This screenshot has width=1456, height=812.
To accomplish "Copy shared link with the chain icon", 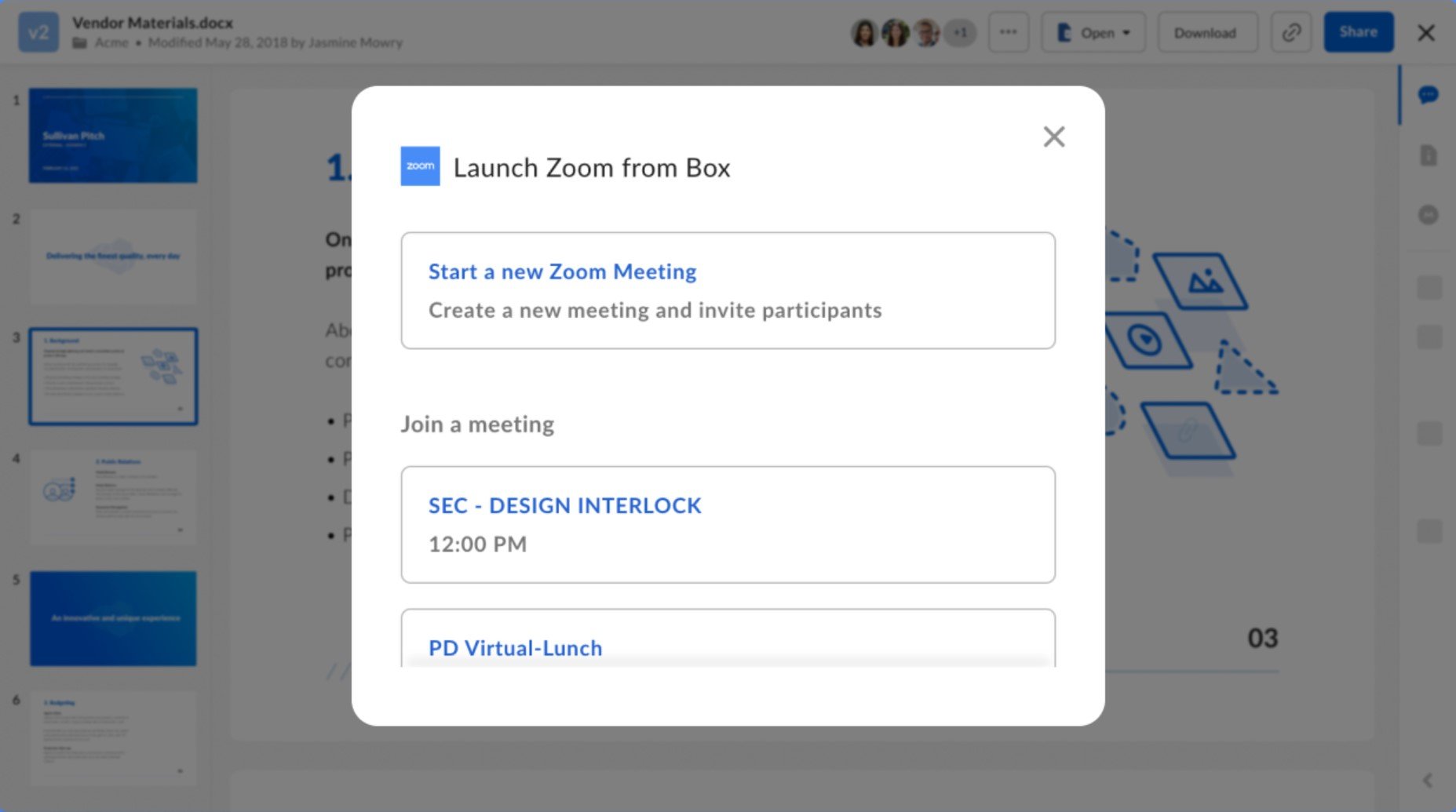I will point(1291,32).
